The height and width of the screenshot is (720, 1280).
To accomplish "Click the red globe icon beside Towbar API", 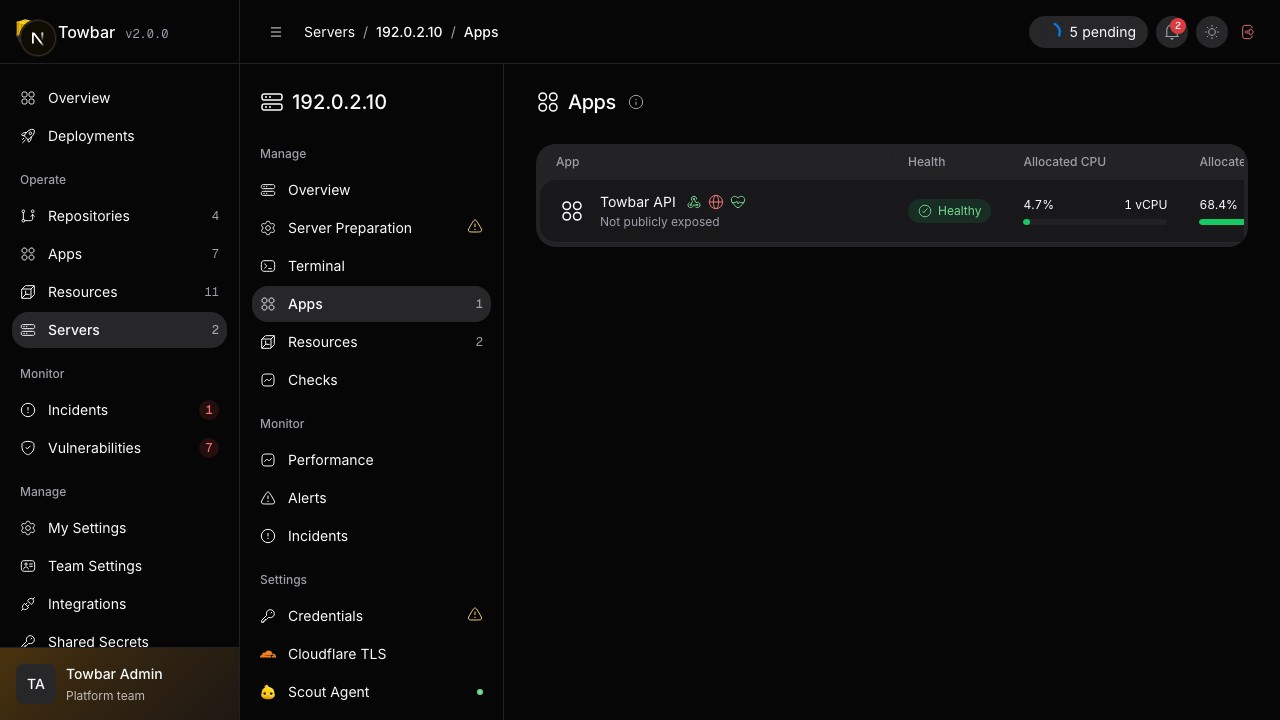I will point(716,202).
